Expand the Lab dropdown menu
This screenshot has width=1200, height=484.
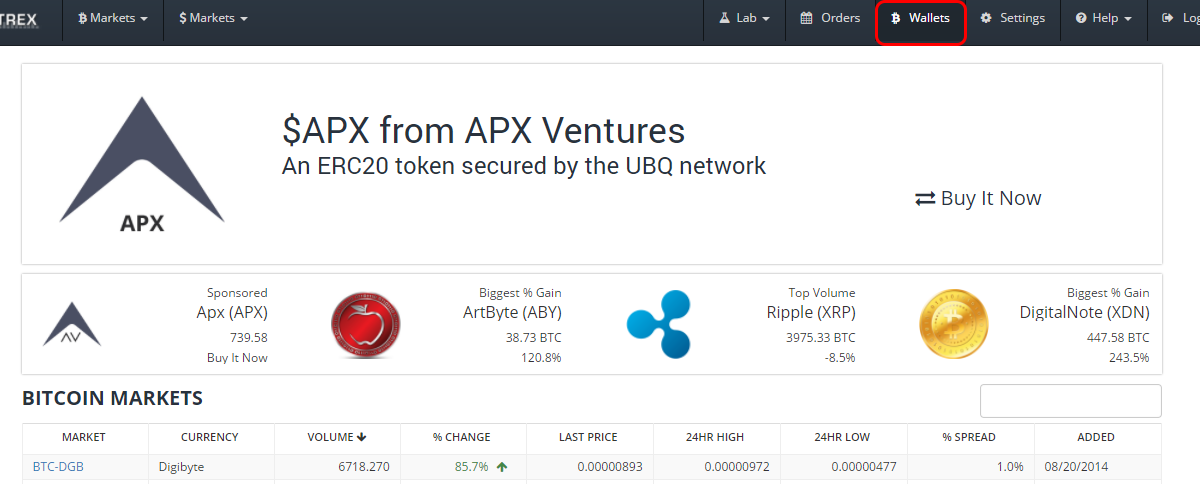coord(744,18)
